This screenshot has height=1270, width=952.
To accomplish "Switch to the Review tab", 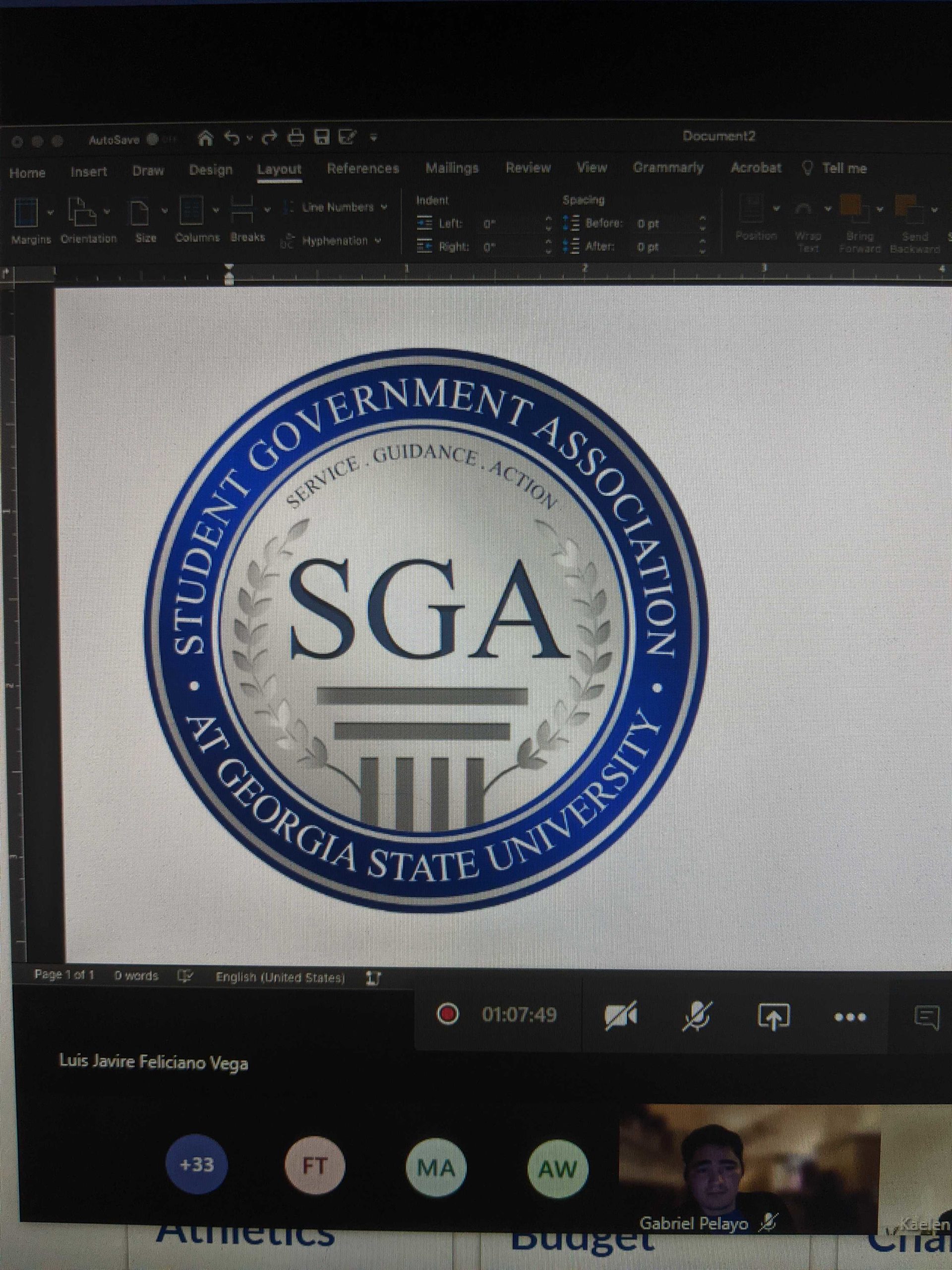I will (528, 168).
